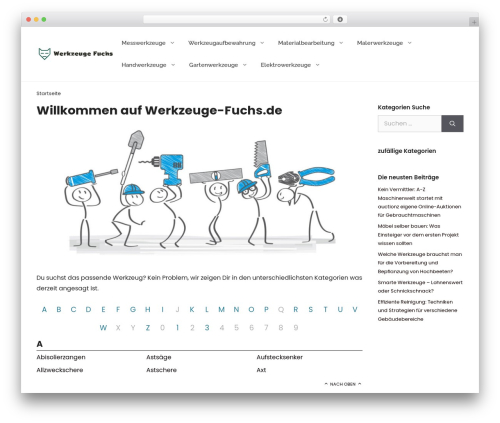Open the Elektrowerkzeuge menu item
This screenshot has height=423, width=500.
tap(286, 65)
